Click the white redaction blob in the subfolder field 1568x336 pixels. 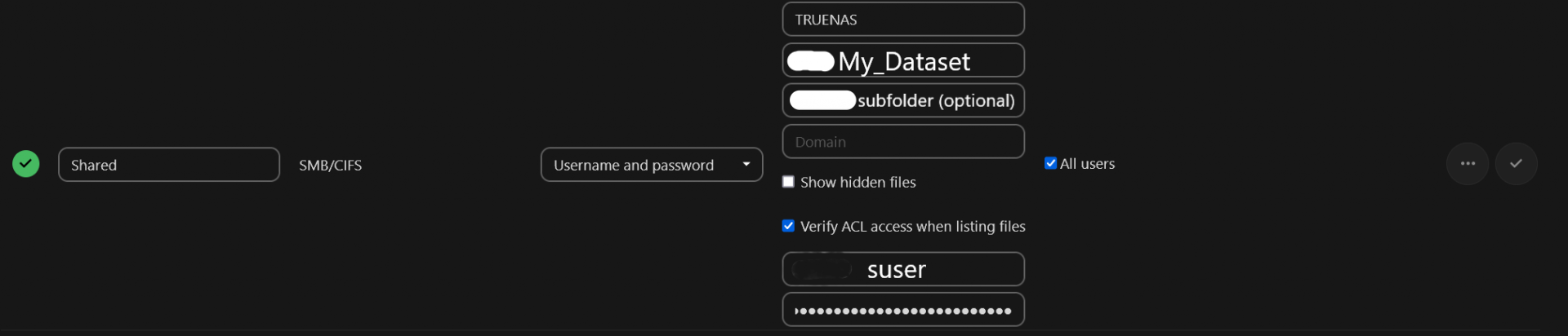click(x=822, y=100)
